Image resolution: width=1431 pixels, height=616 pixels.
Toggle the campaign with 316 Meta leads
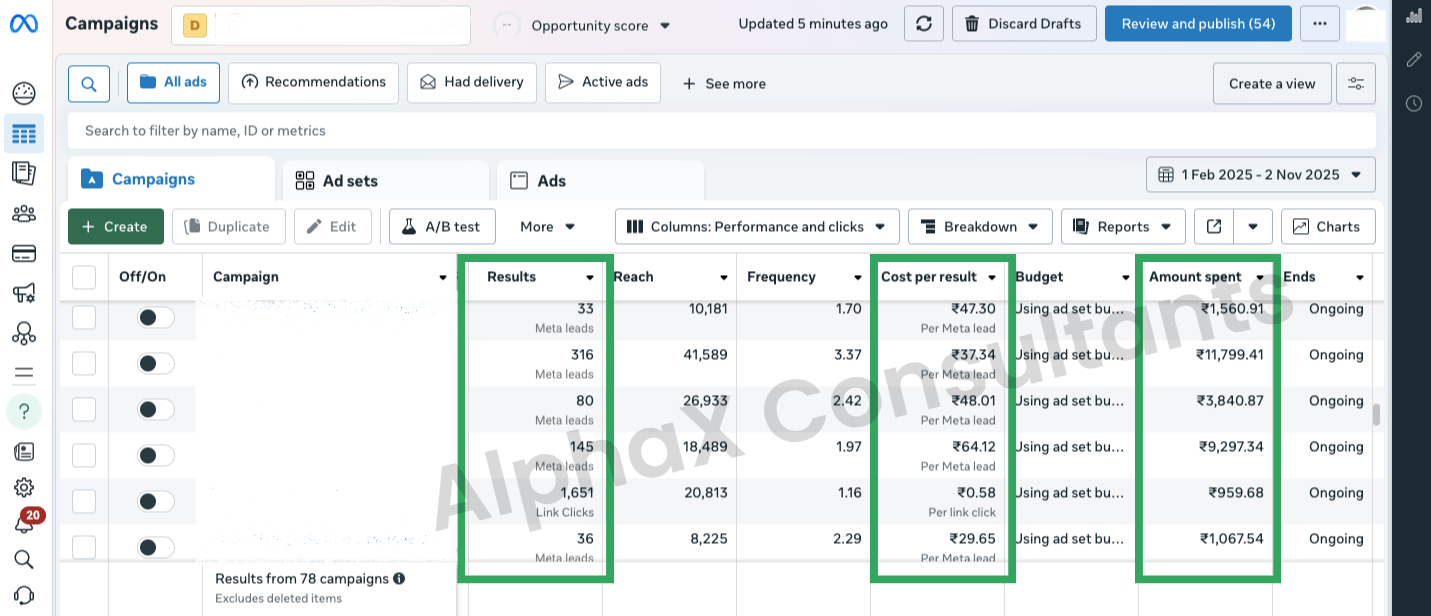155,363
